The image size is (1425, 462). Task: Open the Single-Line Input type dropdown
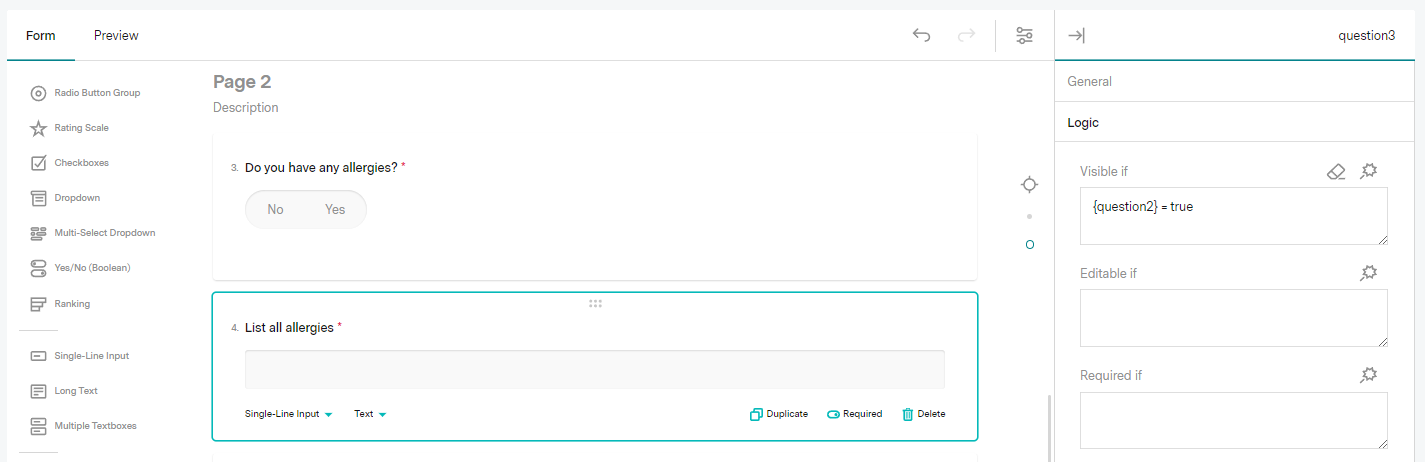[288, 414]
